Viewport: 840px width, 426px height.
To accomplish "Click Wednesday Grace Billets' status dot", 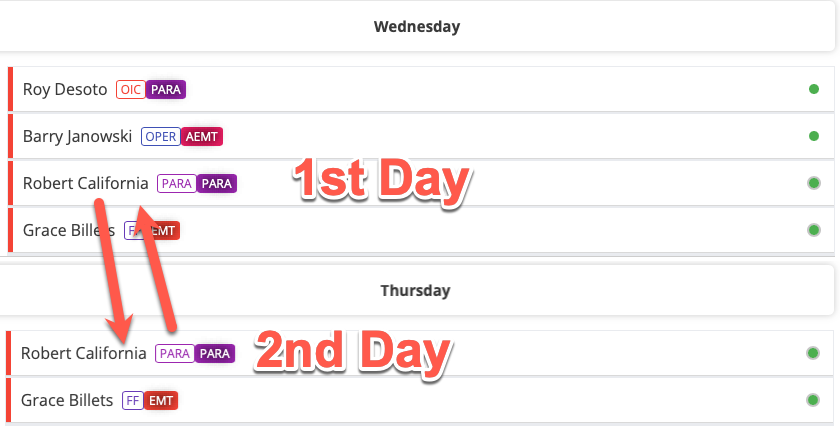I will coord(814,230).
